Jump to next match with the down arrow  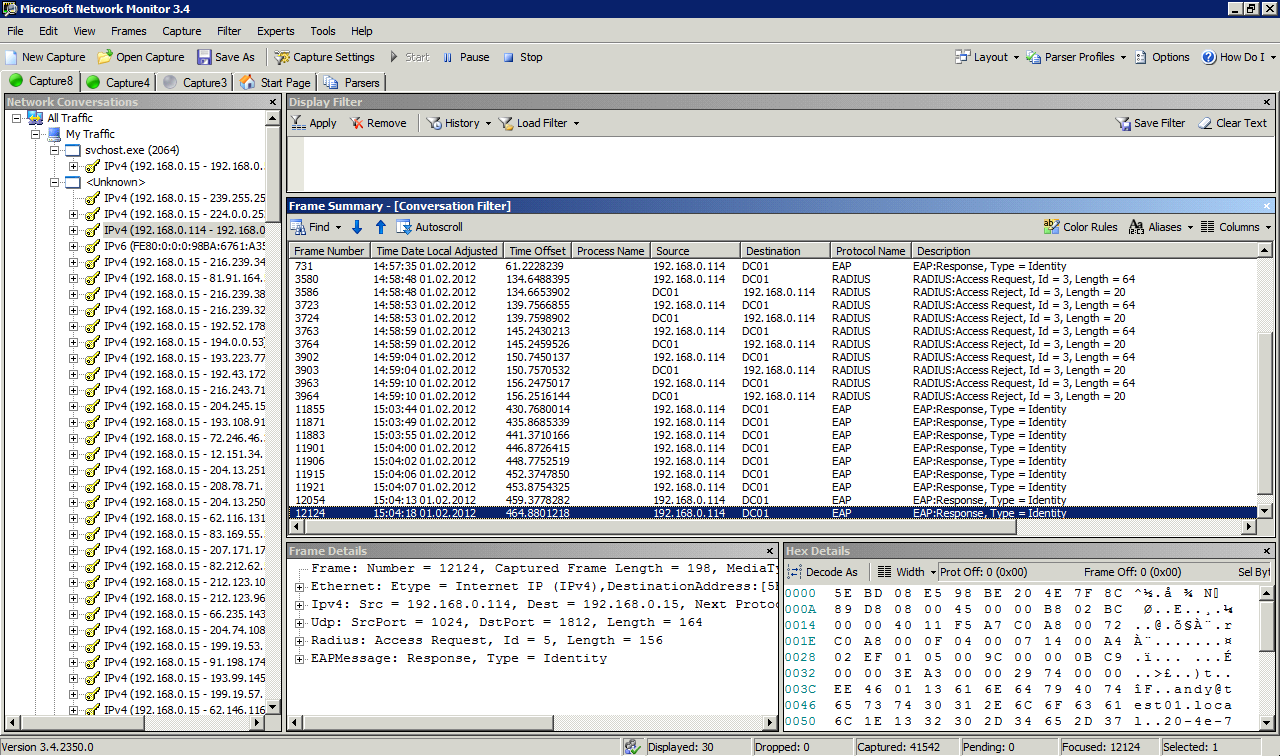point(357,227)
